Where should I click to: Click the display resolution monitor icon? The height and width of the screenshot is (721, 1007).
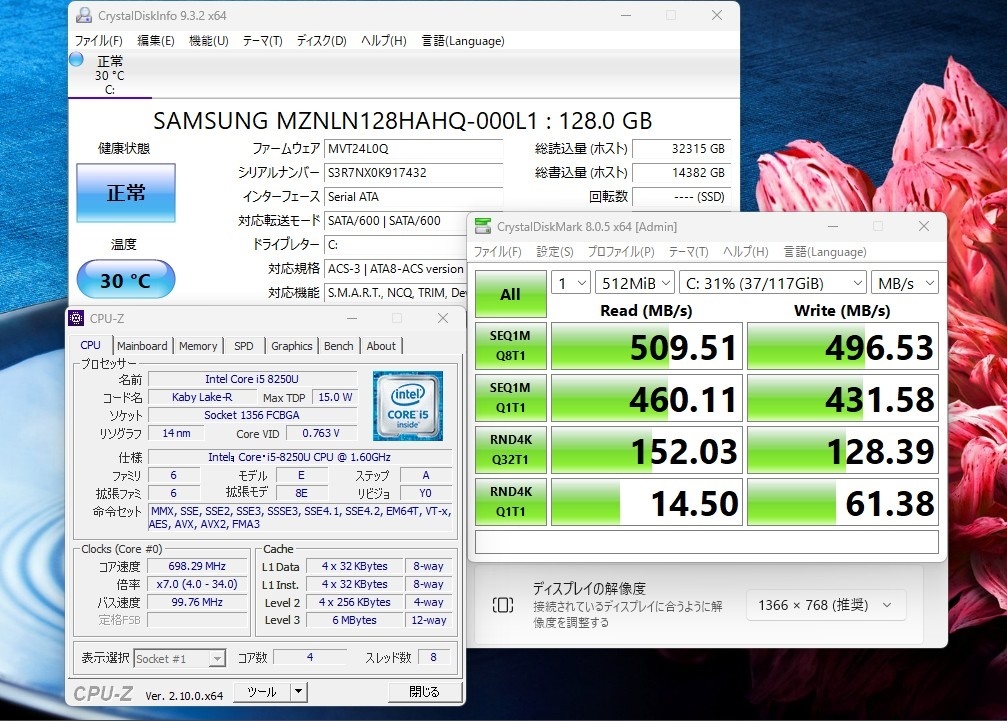click(x=503, y=605)
